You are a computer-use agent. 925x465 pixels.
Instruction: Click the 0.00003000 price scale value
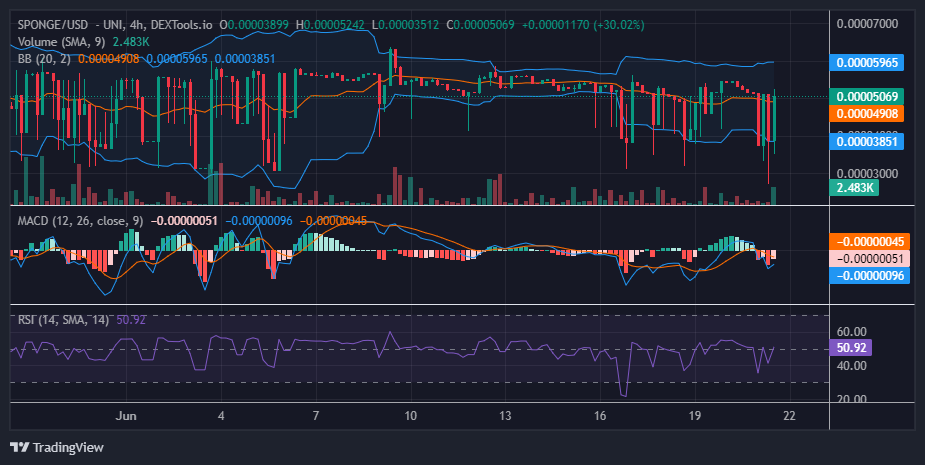point(867,173)
